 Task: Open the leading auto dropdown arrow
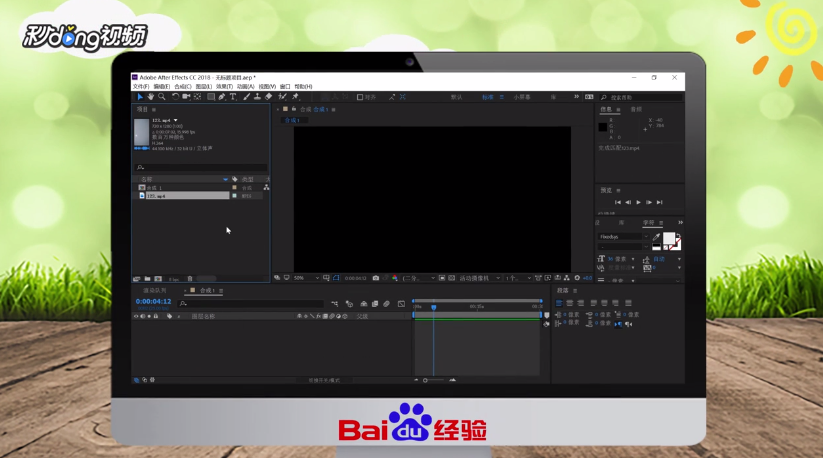pos(679,259)
